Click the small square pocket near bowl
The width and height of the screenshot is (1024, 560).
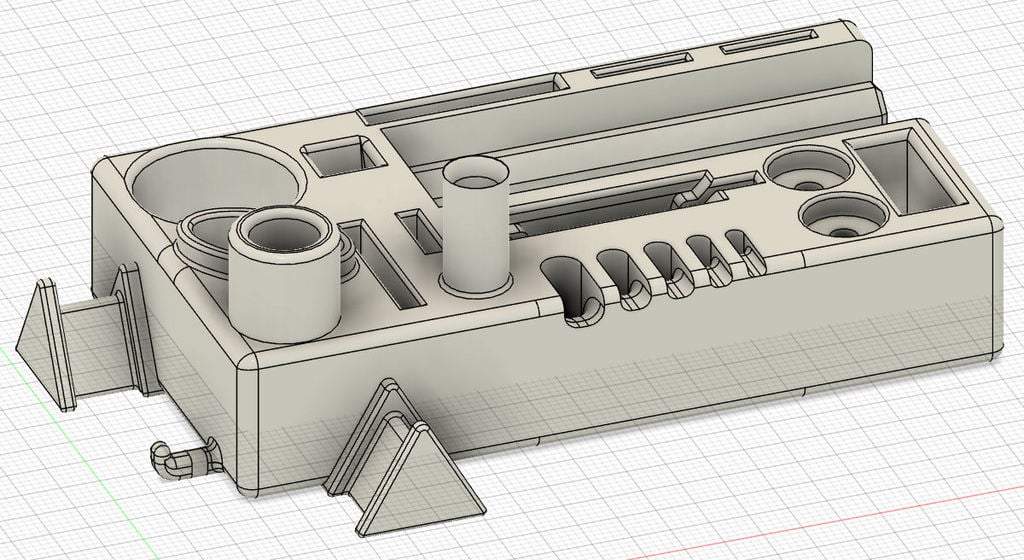point(343,155)
